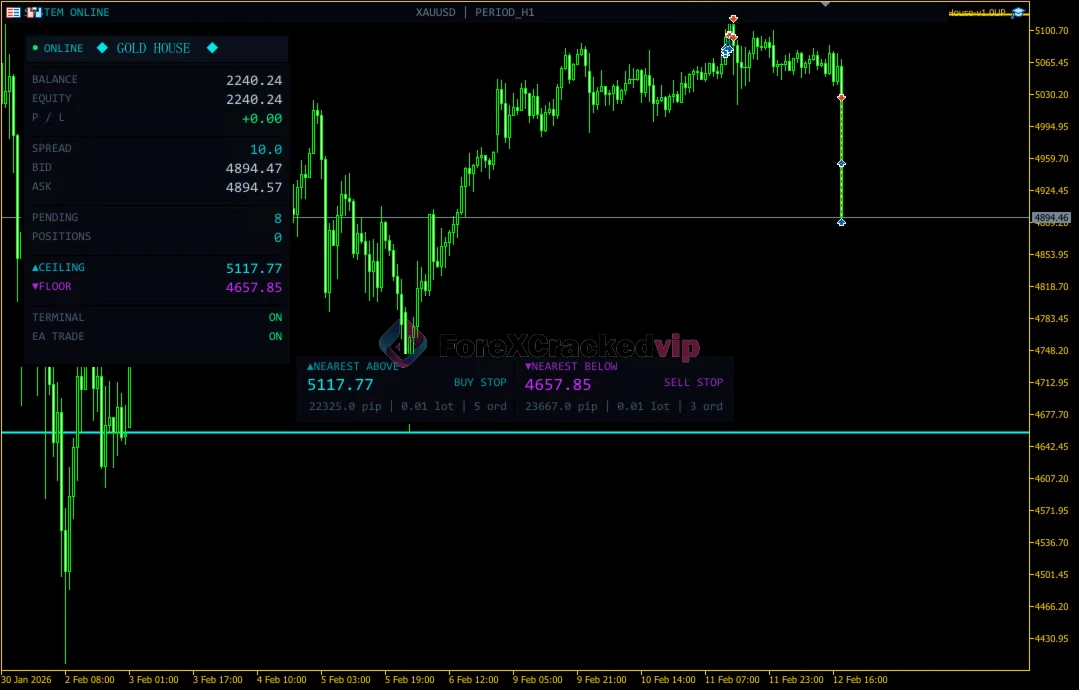Click the SELL STOP label
This screenshot has width=1079, height=690.
tap(693, 382)
